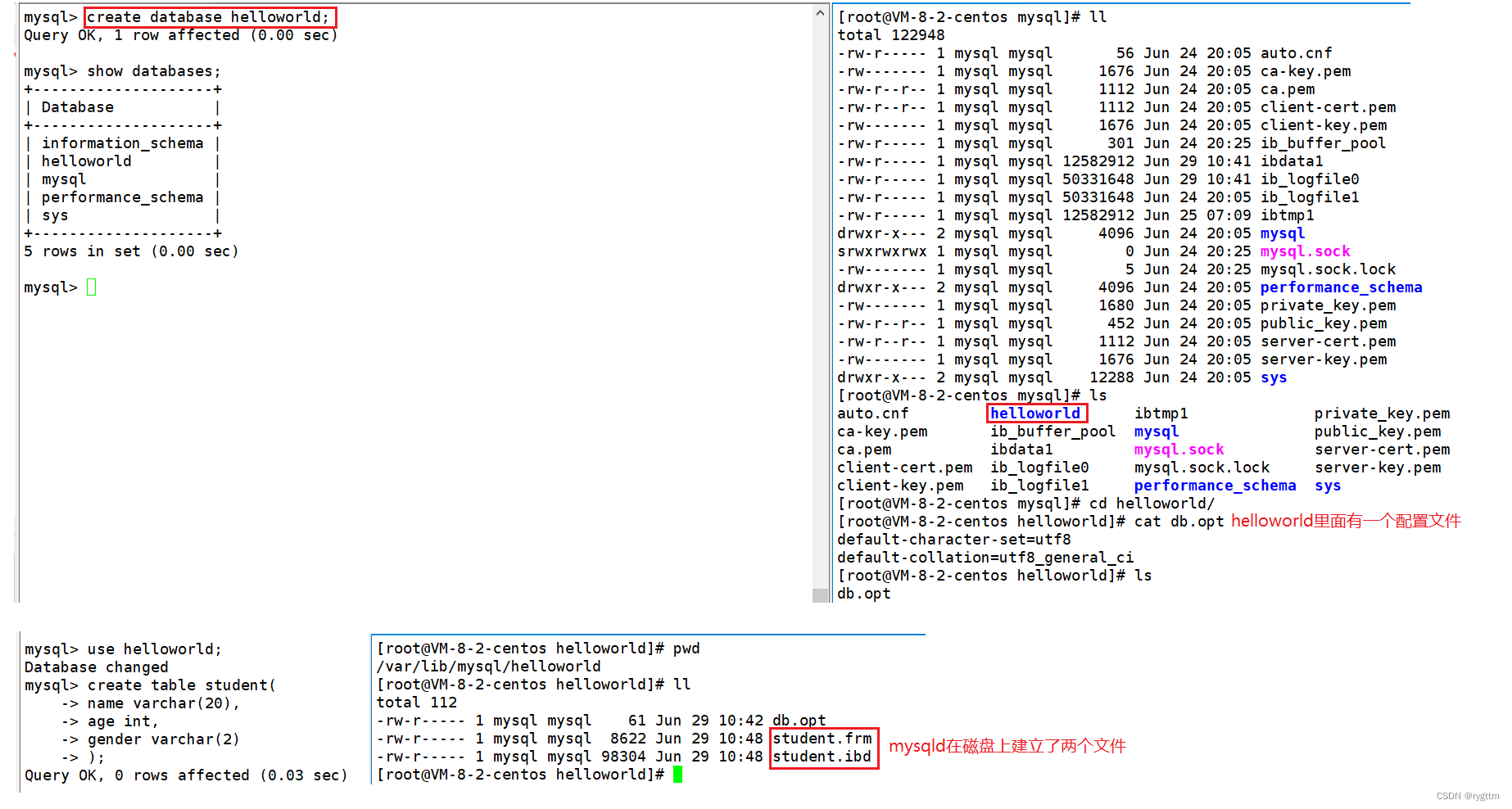Click 'Database changed' message
The height and width of the screenshot is (809, 1512).
click(x=96, y=667)
